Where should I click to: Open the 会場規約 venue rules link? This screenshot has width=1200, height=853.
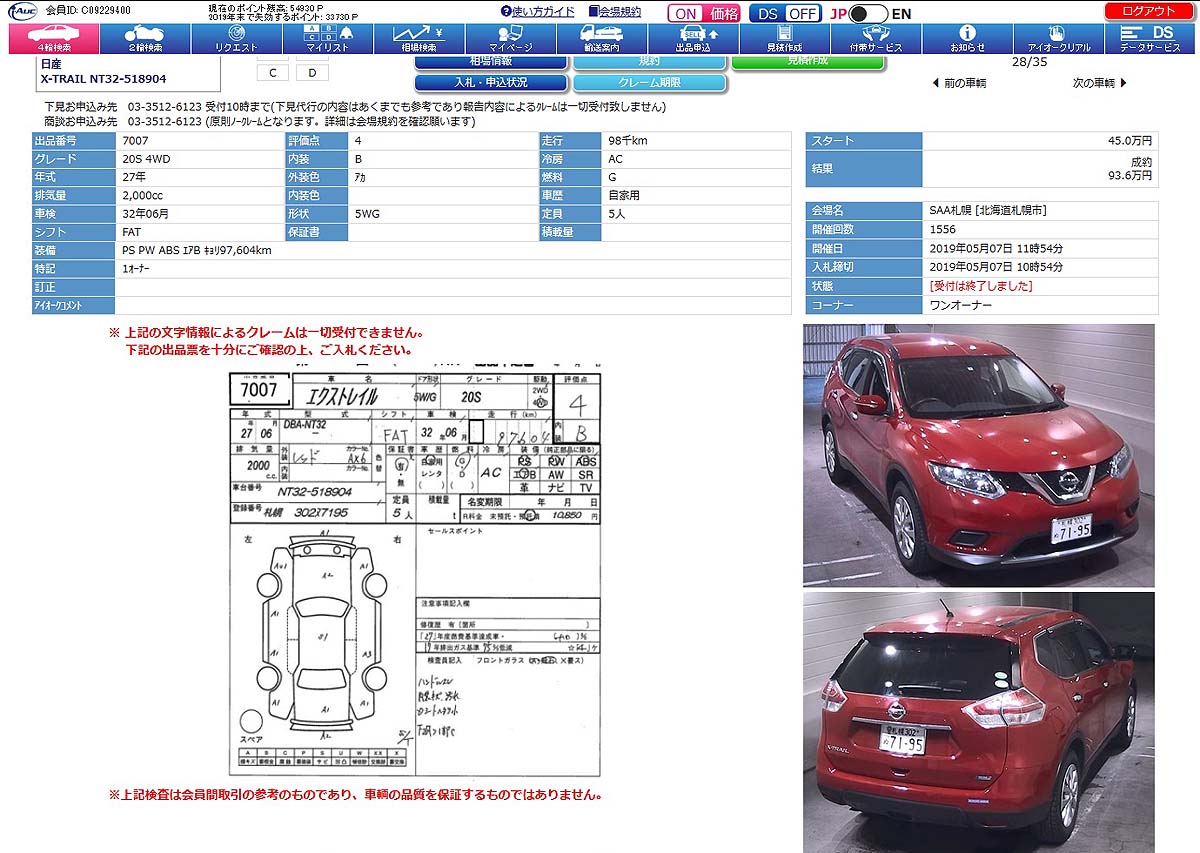coord(614,12)
